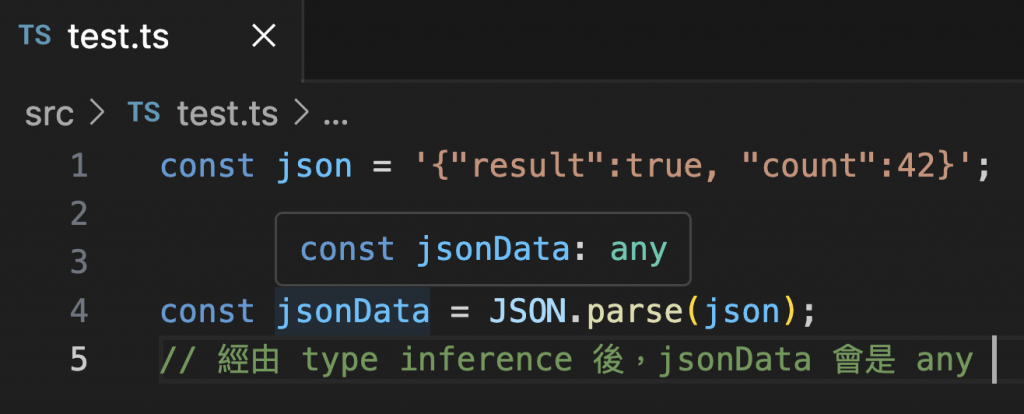Open the src folder breadcrumb
This screenshot has height=414, width=1024.
pyautogui.click(x=49, y=115)
